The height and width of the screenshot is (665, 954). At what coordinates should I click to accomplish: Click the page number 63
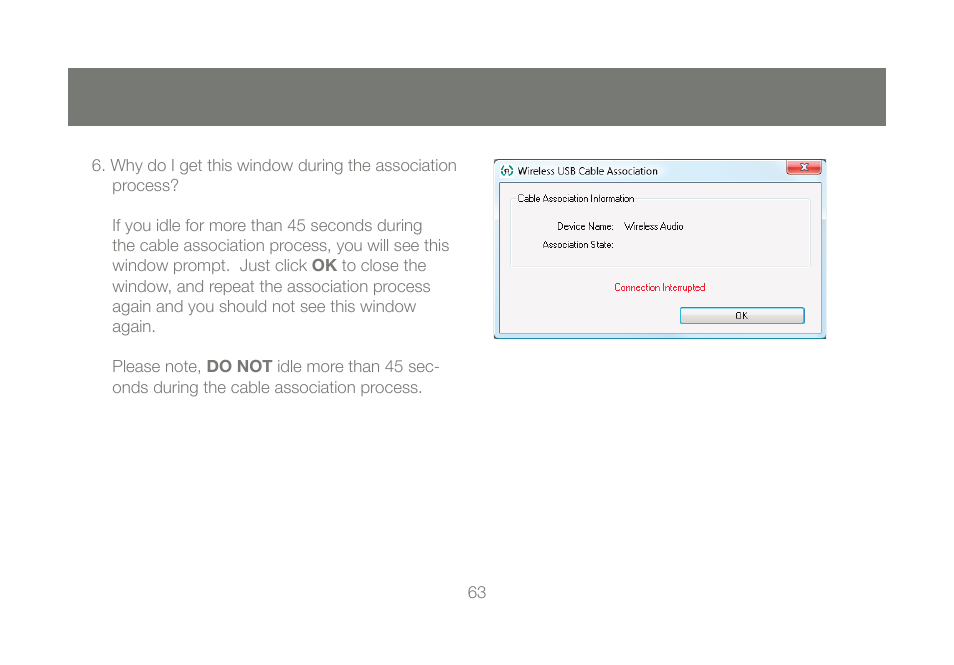476,592
